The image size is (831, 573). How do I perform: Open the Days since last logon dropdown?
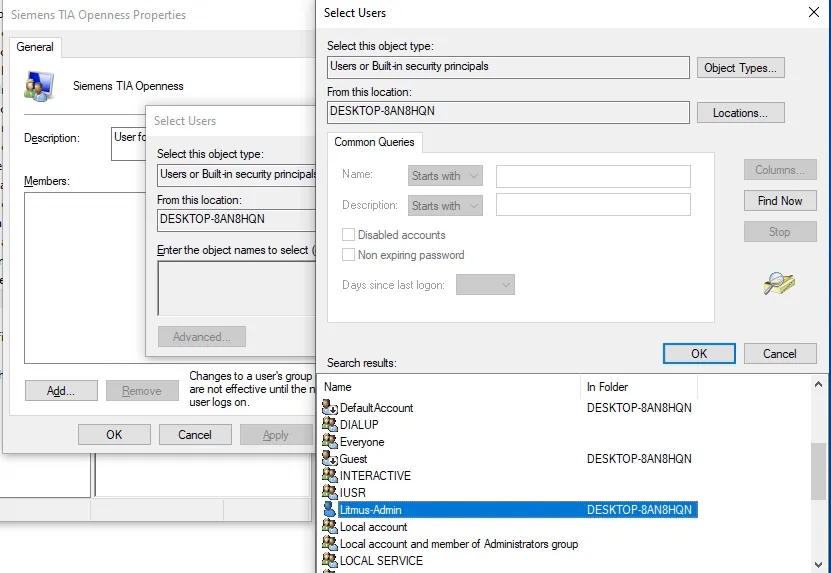(x=485, y=285)
